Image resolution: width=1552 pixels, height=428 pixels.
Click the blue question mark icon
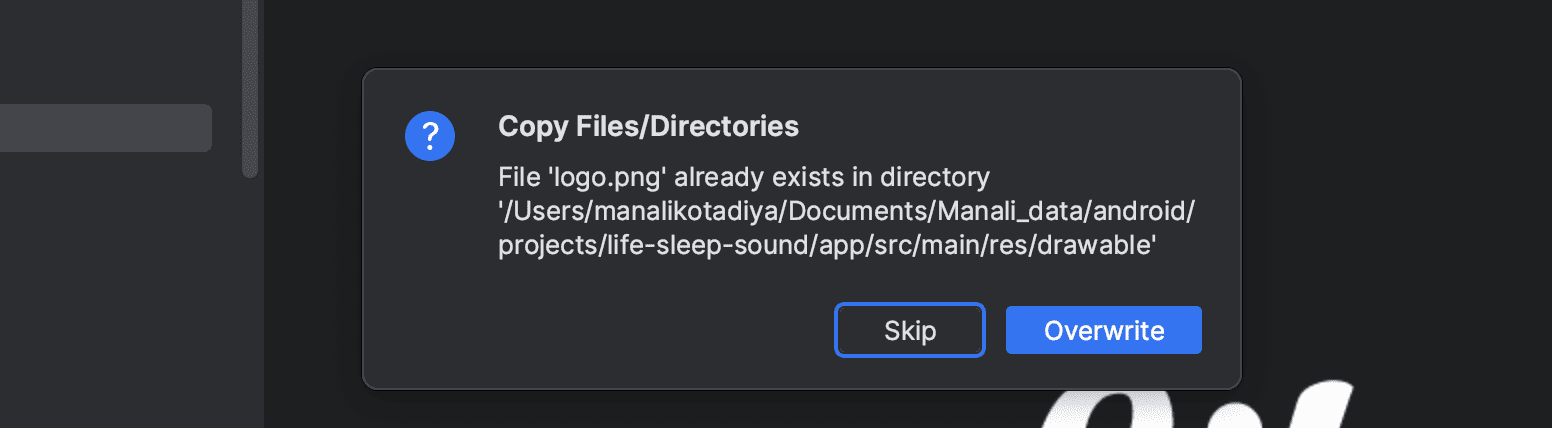tap(430, 135)
